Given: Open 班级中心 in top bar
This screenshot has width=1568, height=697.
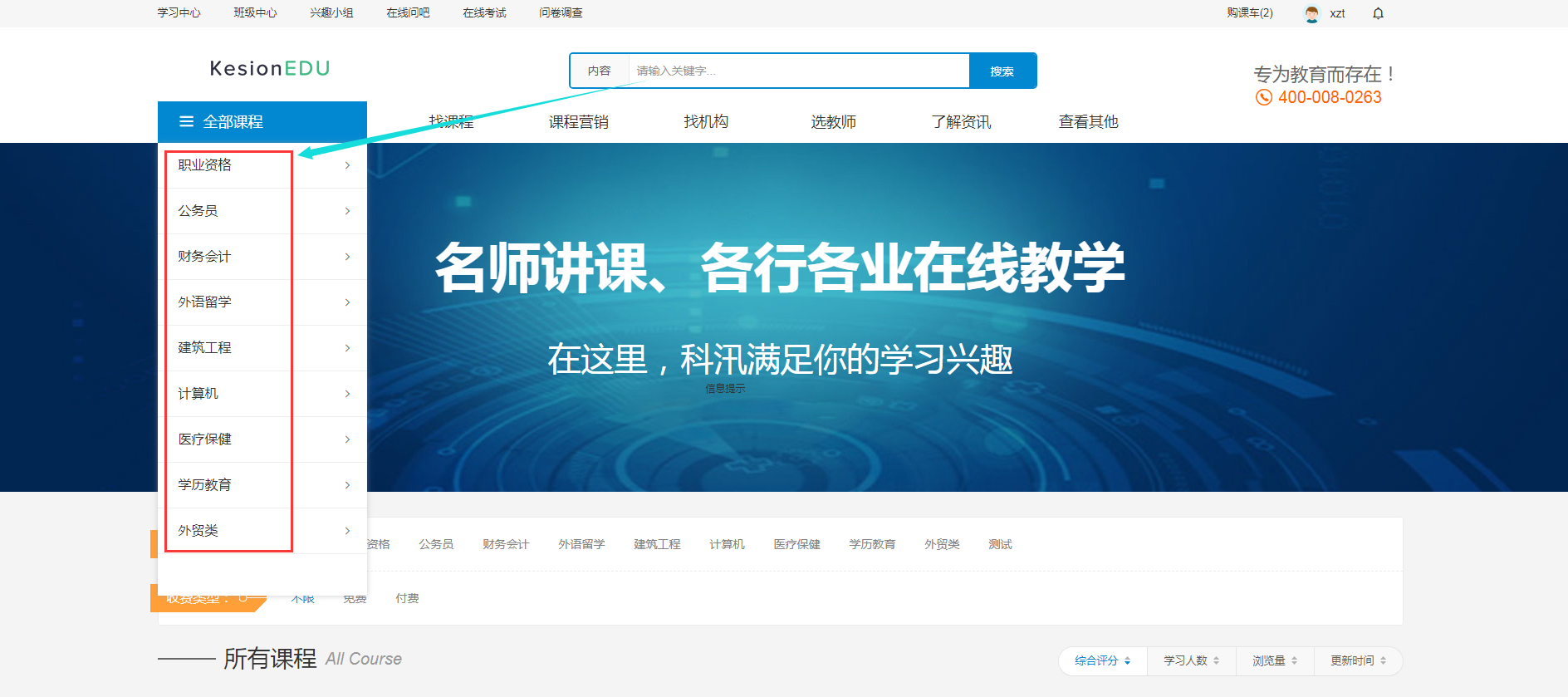Looking at the screenshot, I should [x=255, y=13].
